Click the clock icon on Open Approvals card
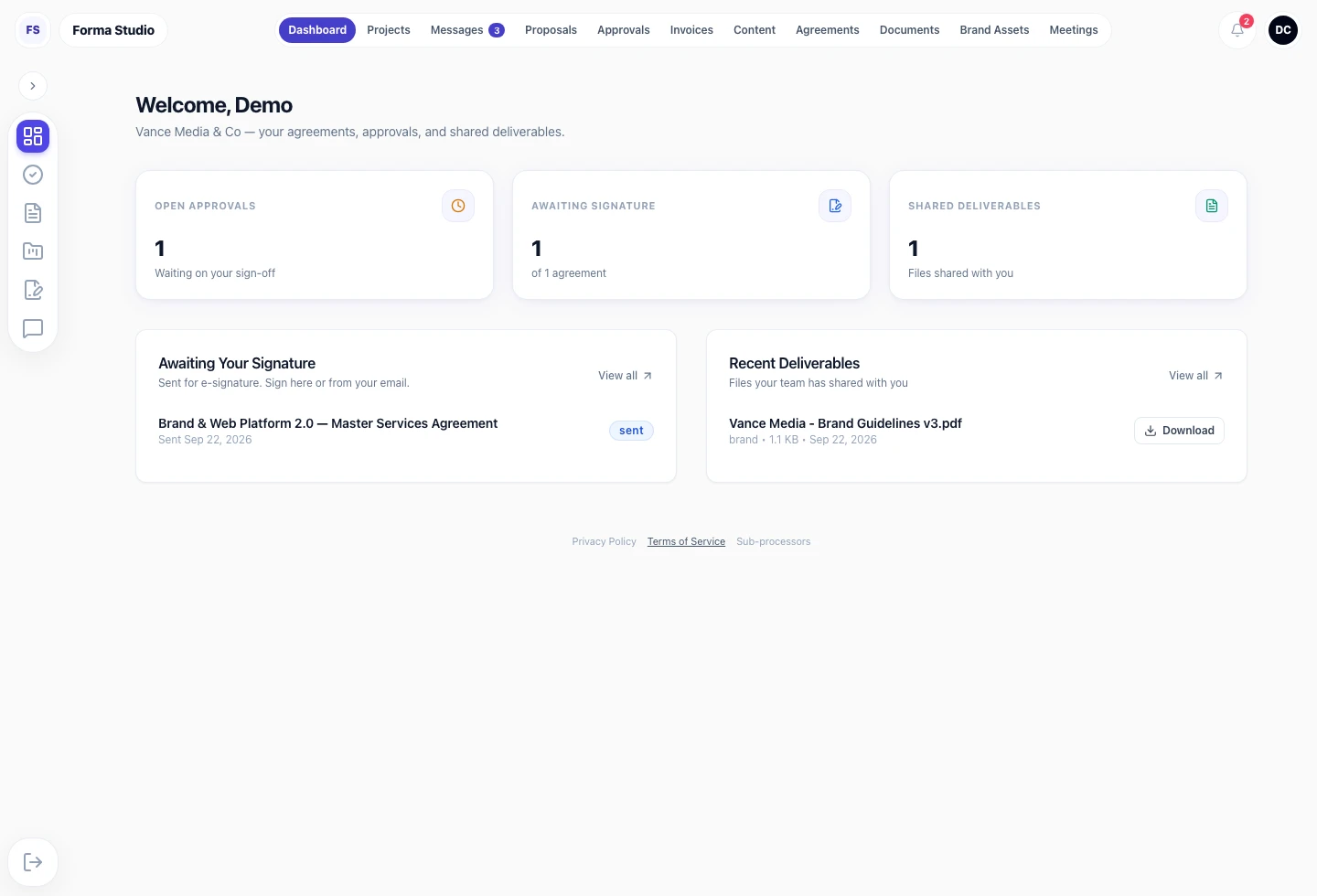 [x=458, y=206]
